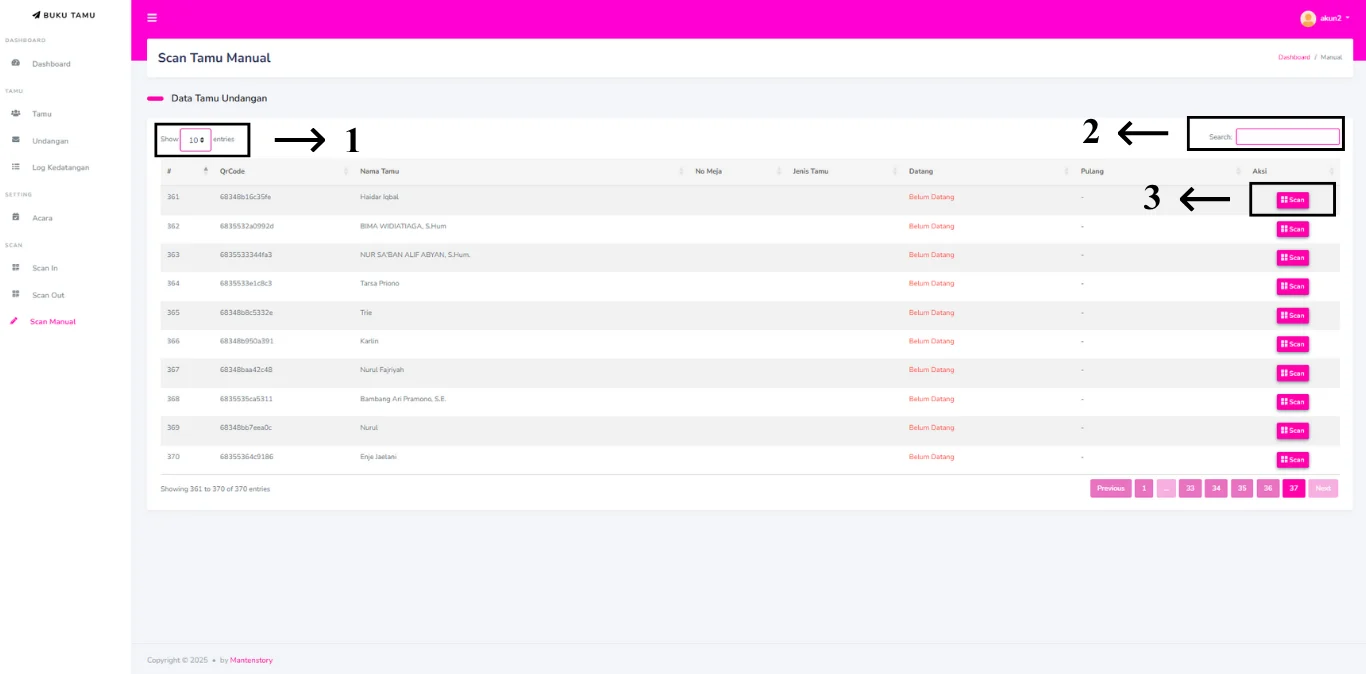Click the Acara calendar icon in sidebar
The height and width of the screenshot is (674, 1366).
pyautogui.click(x=16, y=218)
